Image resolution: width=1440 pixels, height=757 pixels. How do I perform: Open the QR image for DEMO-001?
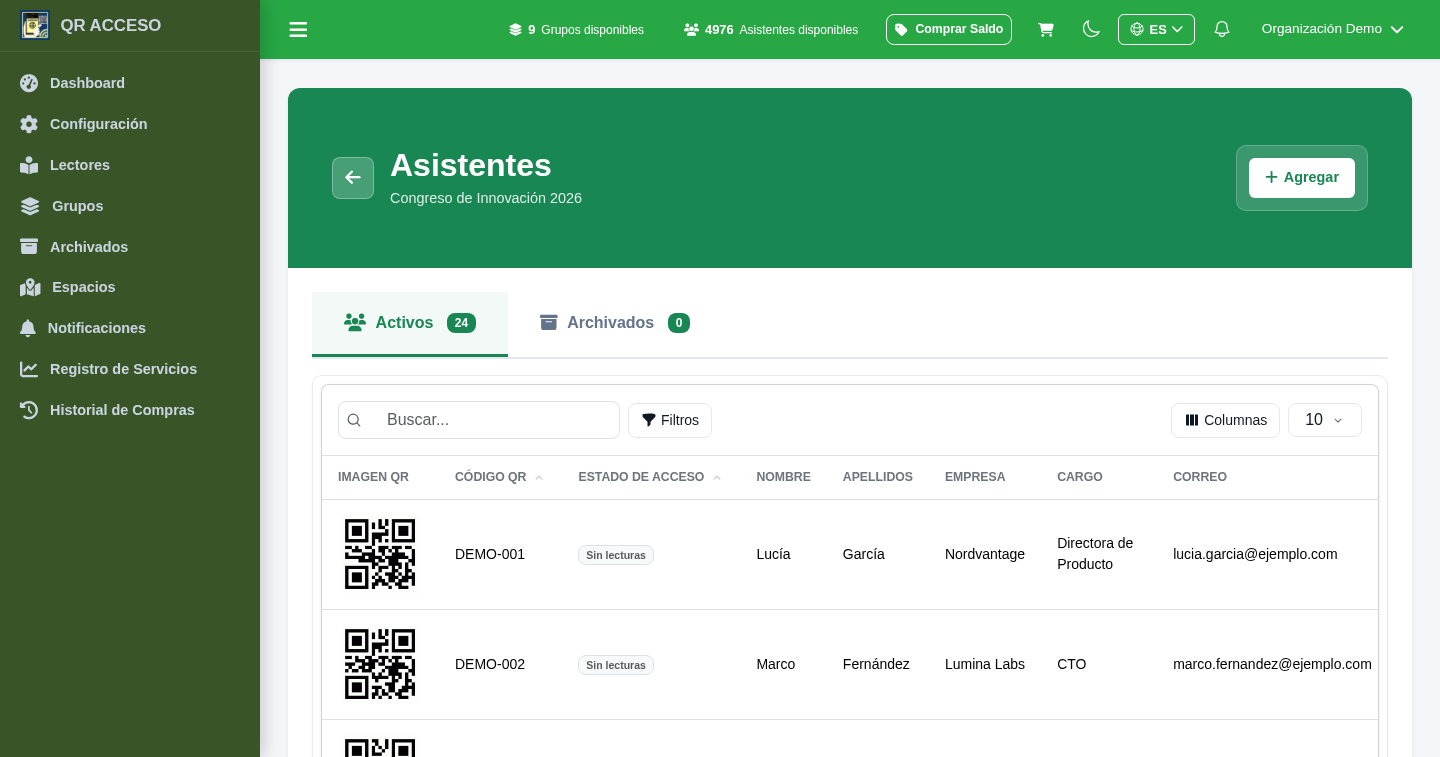point(380,554)
